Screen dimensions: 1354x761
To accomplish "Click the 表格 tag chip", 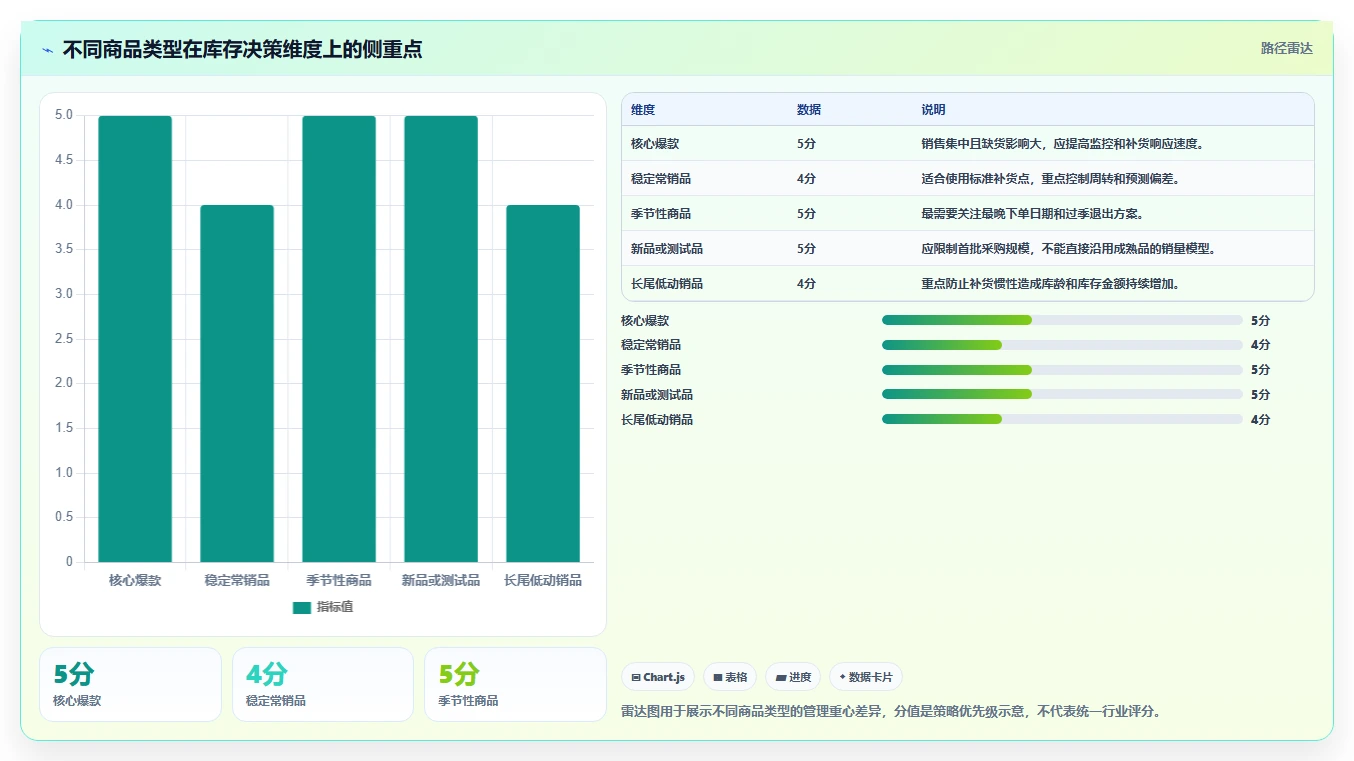I will pyautogui.click(x=730, y=677).
